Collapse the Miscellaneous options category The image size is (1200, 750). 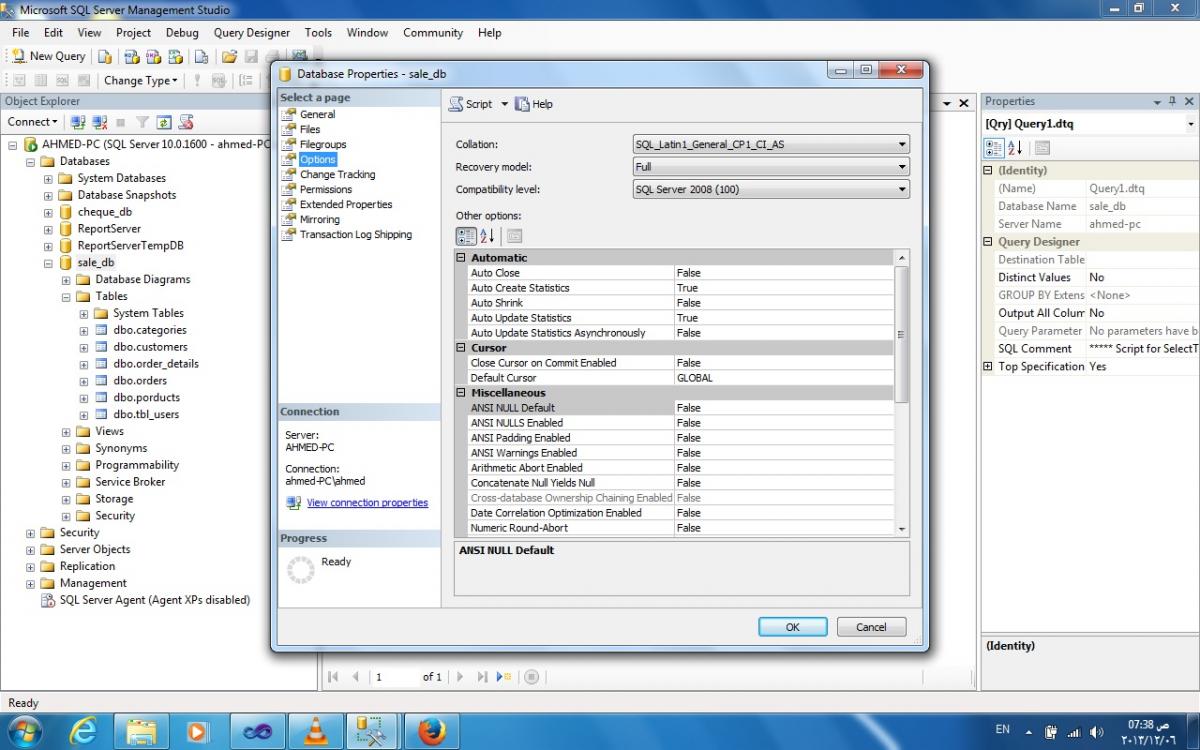point(461,393)
